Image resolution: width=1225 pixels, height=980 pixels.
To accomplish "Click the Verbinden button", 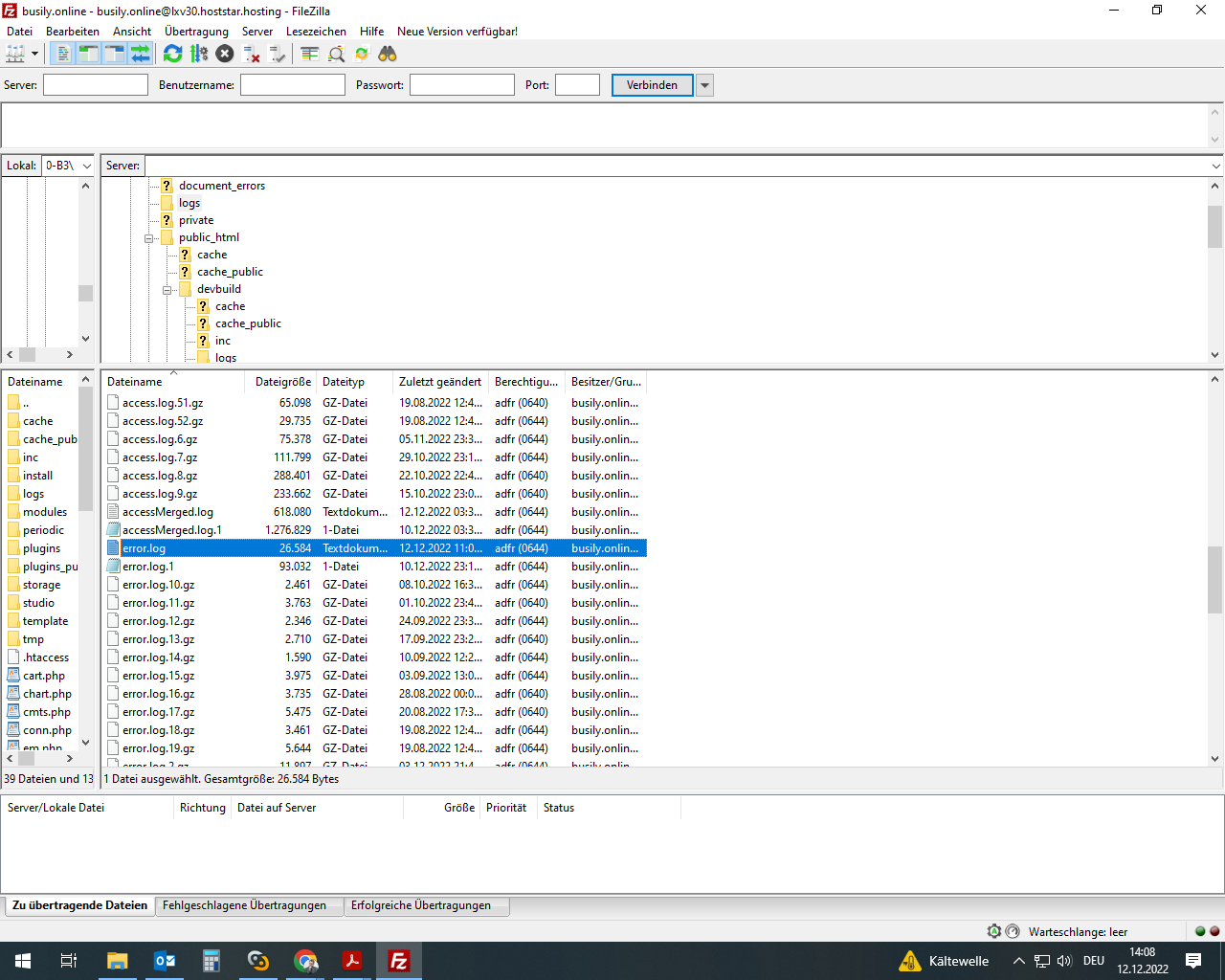I will (652, 85).
